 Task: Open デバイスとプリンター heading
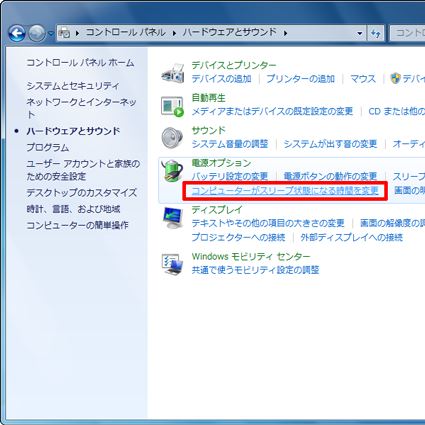pos(234,65)
